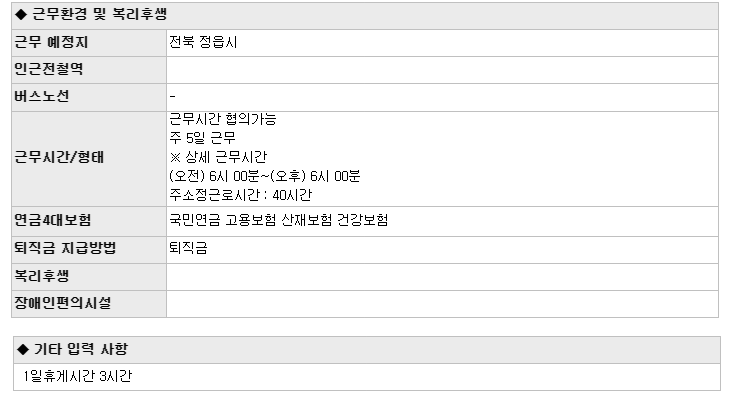Viewport: 730px width, 402px height.
Task: Click the empty 복리후생 value cell
Action: 442,277
